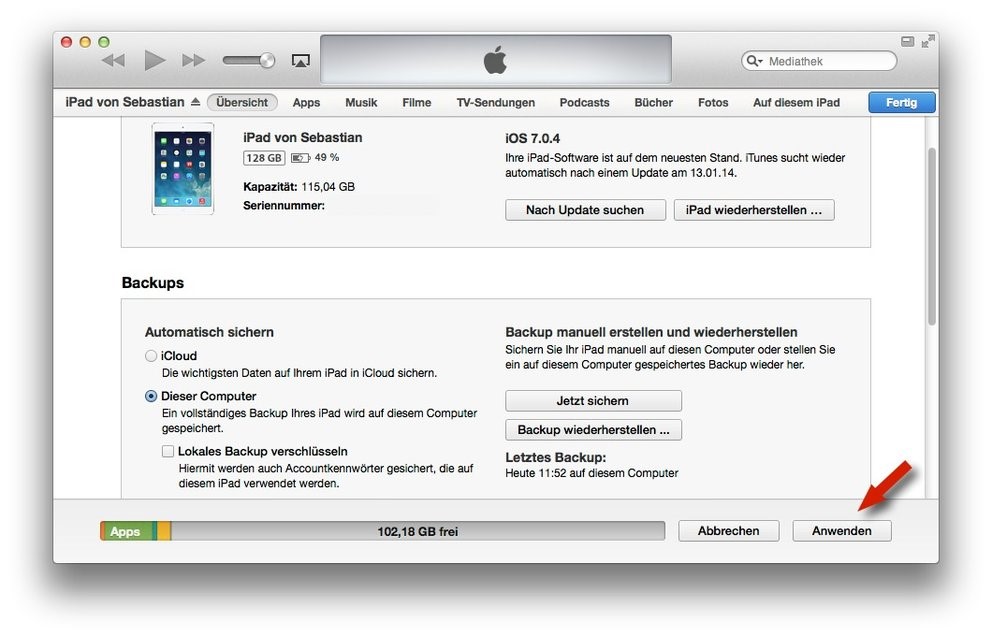Open the Musik tab
Image resolution: width=992 pixels, height=637 pixels.
(361, 102)
